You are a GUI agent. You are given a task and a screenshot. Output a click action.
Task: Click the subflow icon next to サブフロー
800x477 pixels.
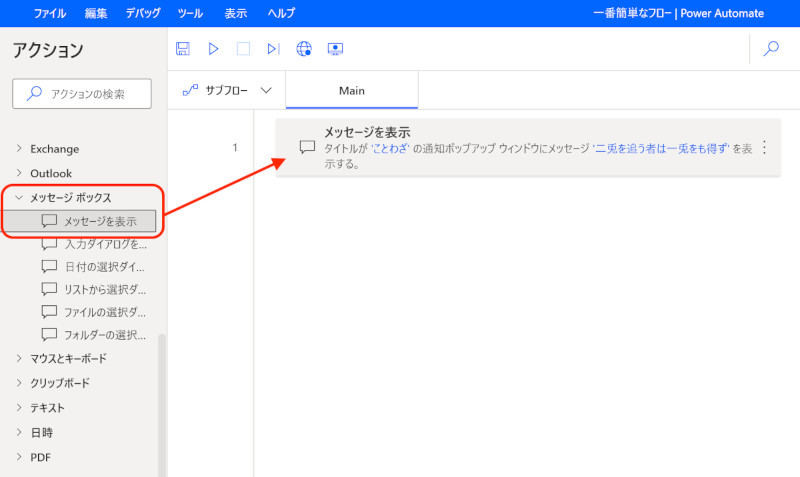click(x=190, y=90)
